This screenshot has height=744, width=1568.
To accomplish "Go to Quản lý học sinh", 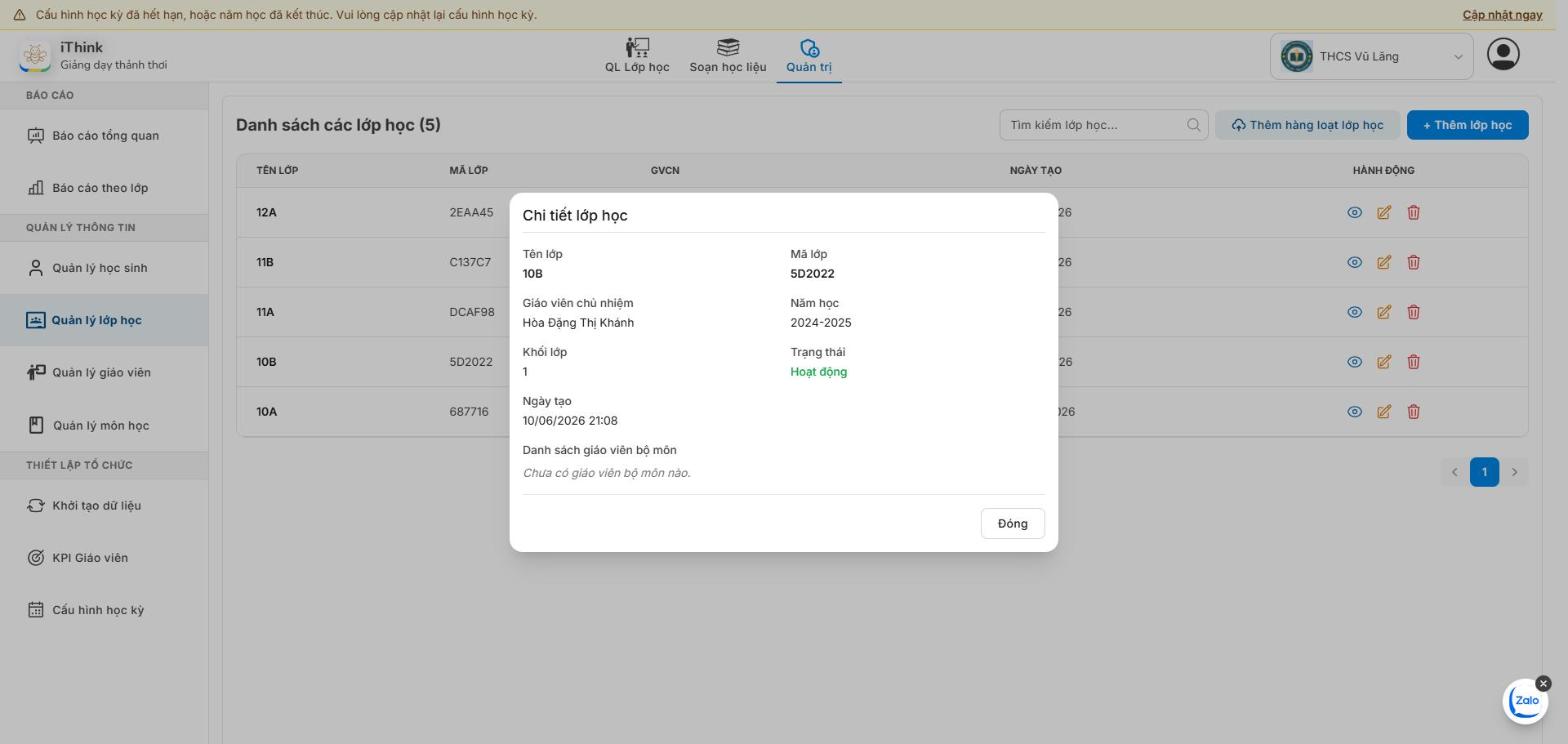I will click(104, 268).
